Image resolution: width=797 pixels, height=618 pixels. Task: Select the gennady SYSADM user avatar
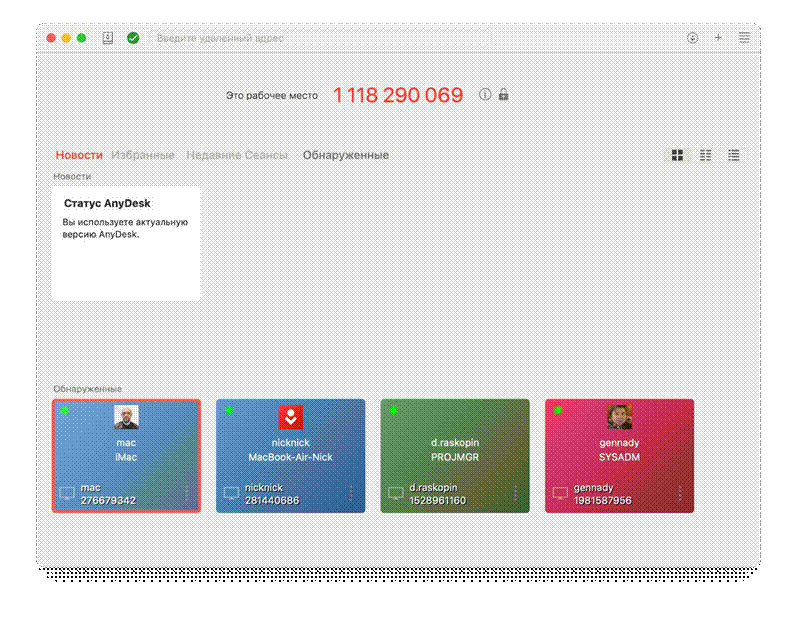pyautogui.click(x=619, y=418)
